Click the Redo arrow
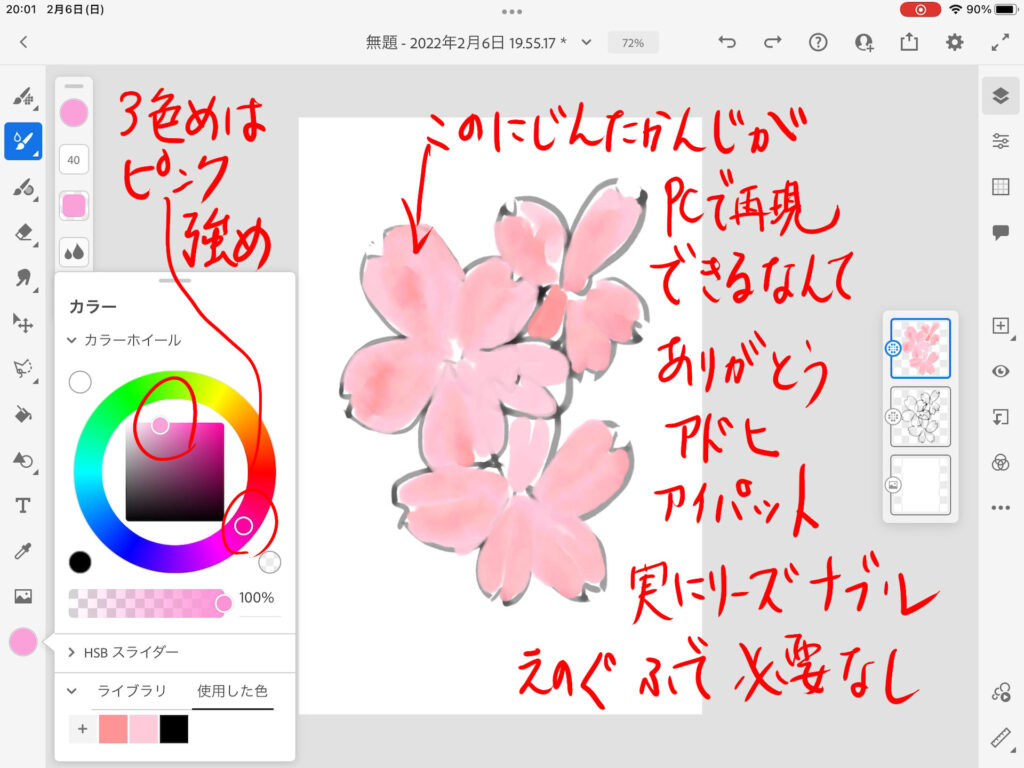Screen dimensions: 1024x768 [x=772, y=42]
